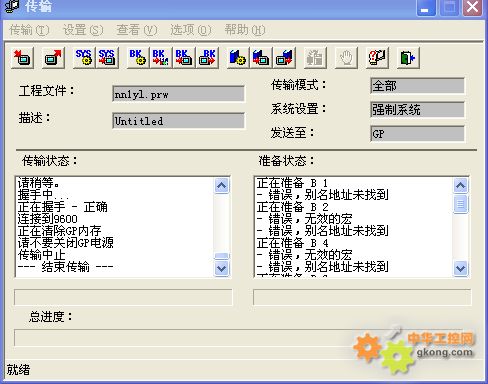Click the BK receive-from-screen icon
Screen dimensions: 488x384
coord(207,58)
